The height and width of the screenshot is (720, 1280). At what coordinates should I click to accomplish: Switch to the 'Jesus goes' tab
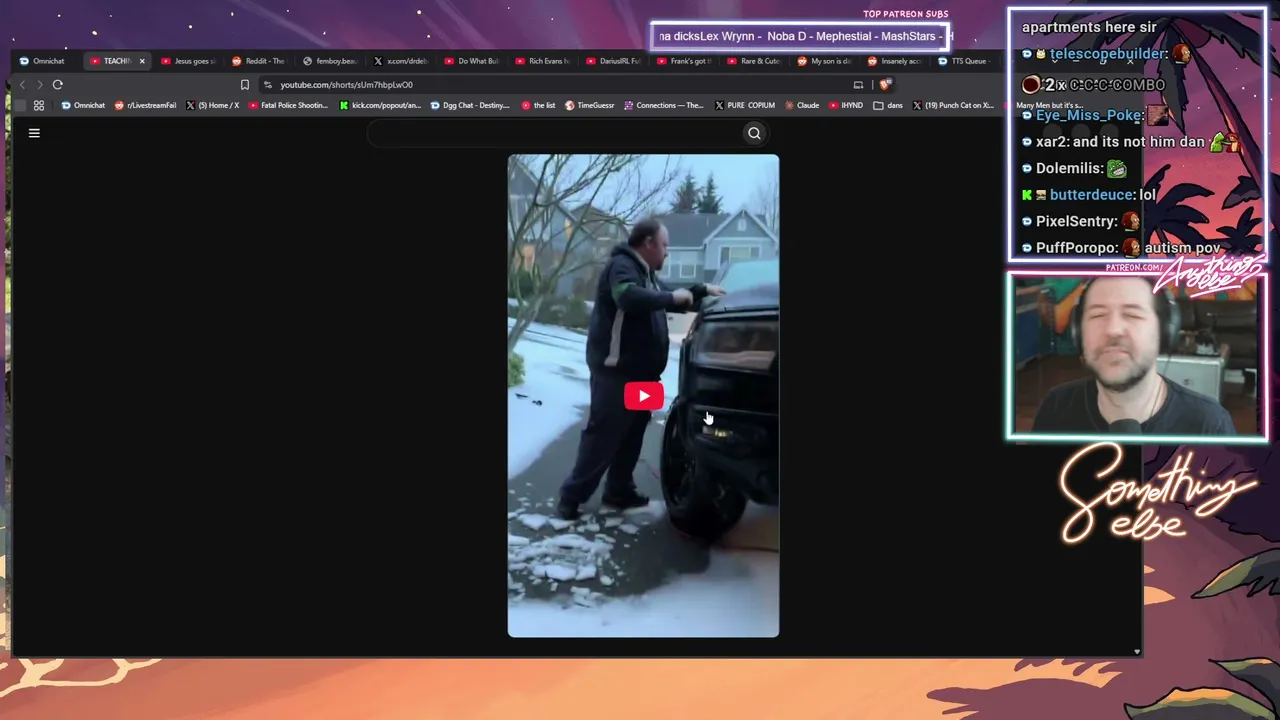click(x=188, y=61)
